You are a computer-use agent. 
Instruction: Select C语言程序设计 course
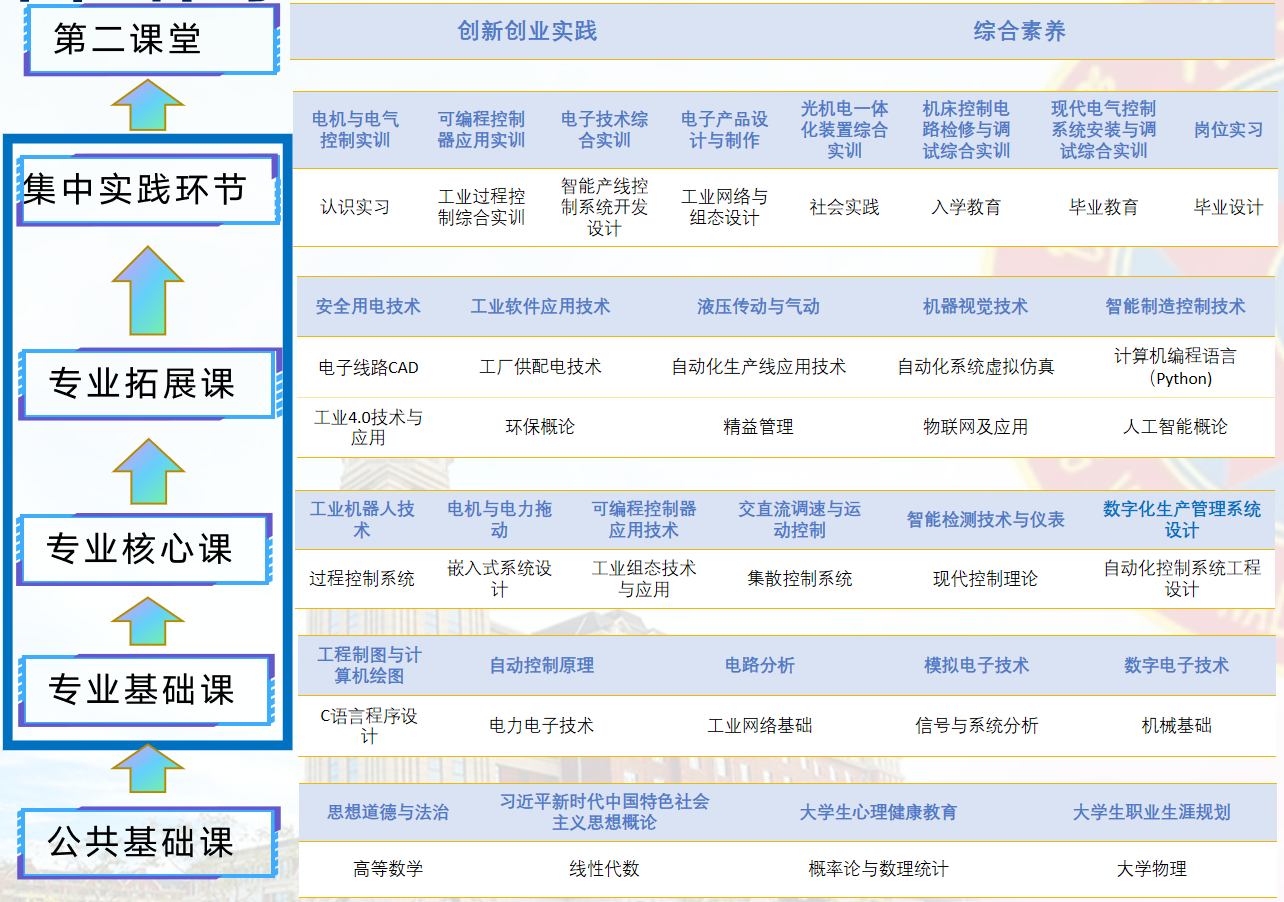369,725
